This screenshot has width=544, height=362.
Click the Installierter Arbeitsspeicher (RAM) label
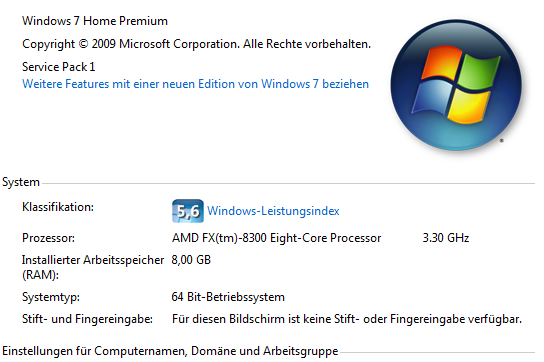(x=93, y=267)
